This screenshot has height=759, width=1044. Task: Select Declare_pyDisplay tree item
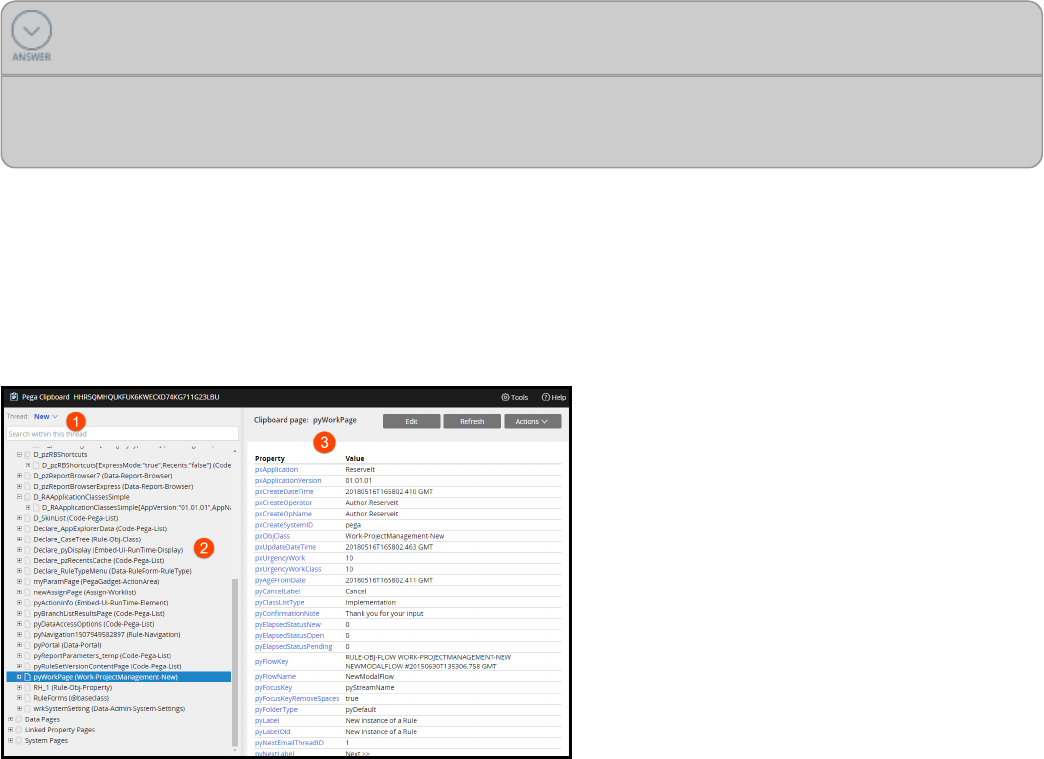(x=108, y=550)
